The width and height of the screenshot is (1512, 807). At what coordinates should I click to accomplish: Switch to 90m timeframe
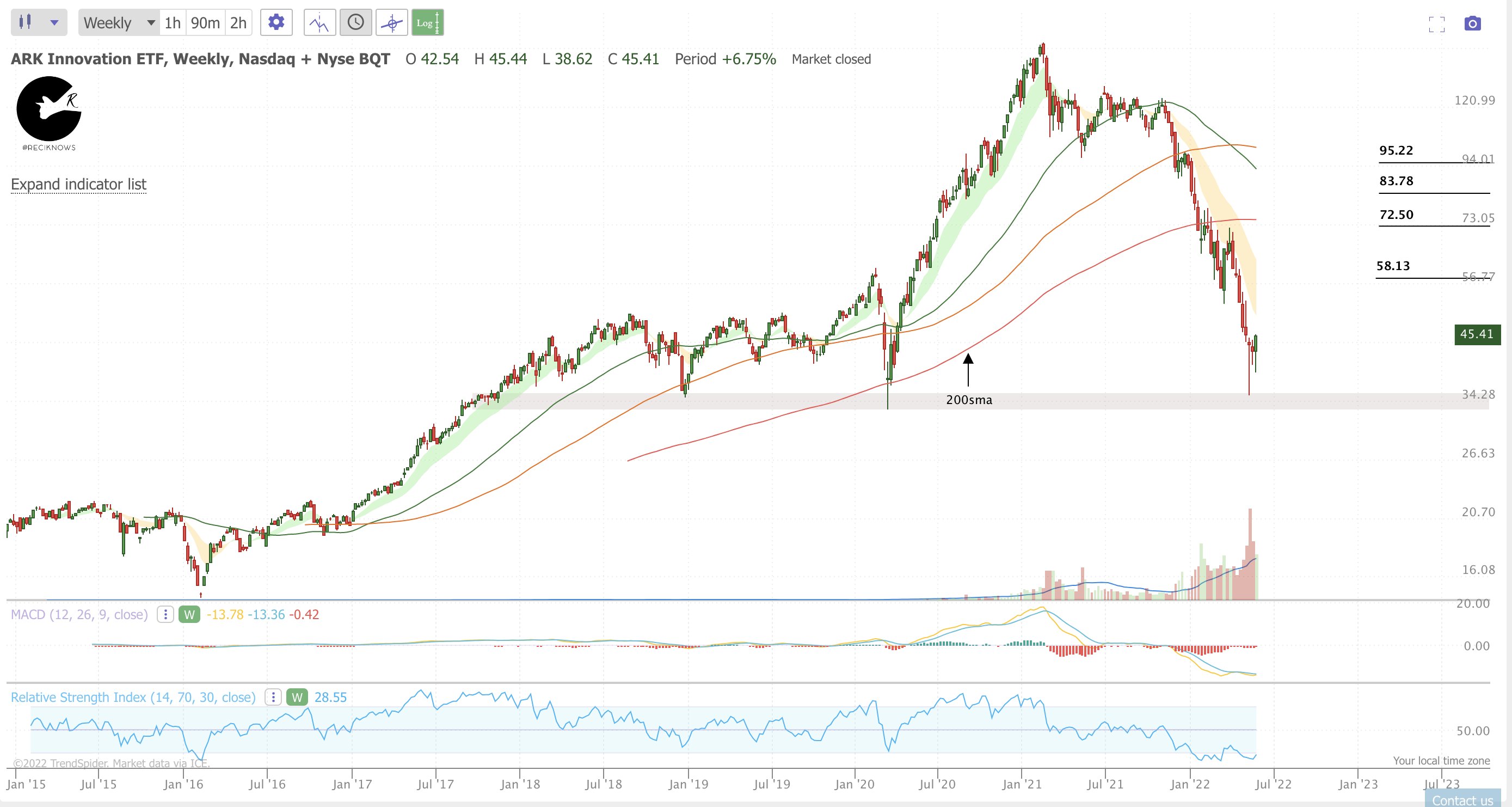[x=205, y=23]
